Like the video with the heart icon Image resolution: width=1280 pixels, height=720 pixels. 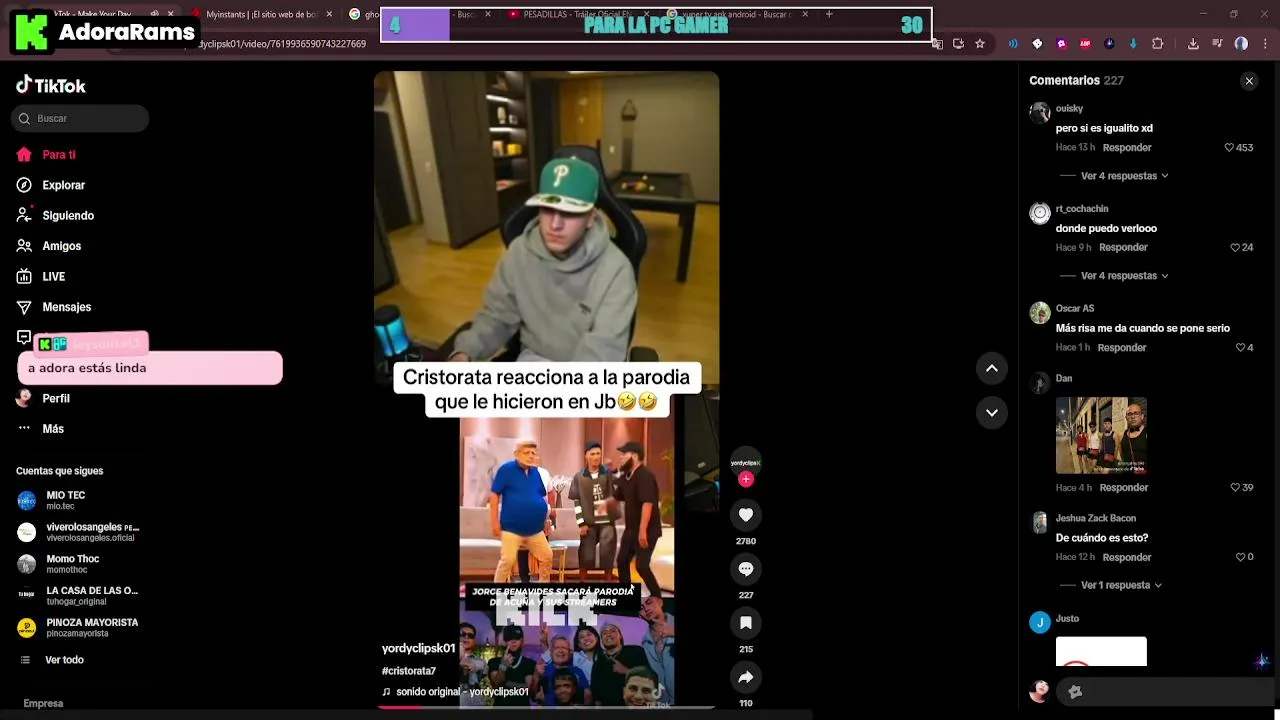click(x=746, y=515)
